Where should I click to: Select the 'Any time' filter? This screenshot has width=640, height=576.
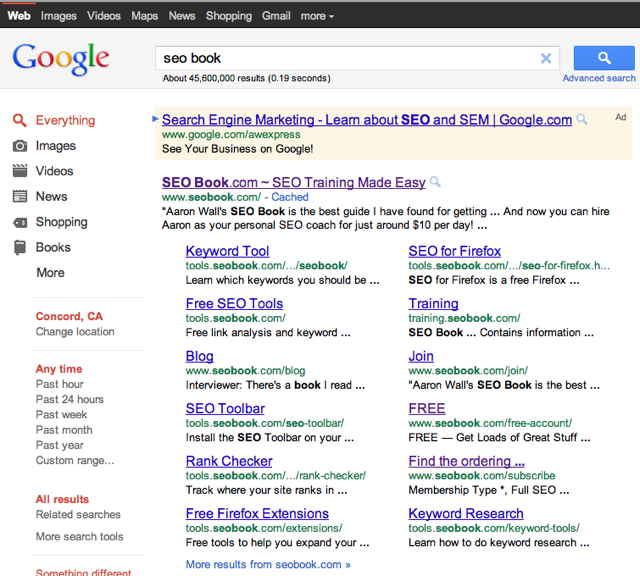pyautogui.click(x=59, y=369)
